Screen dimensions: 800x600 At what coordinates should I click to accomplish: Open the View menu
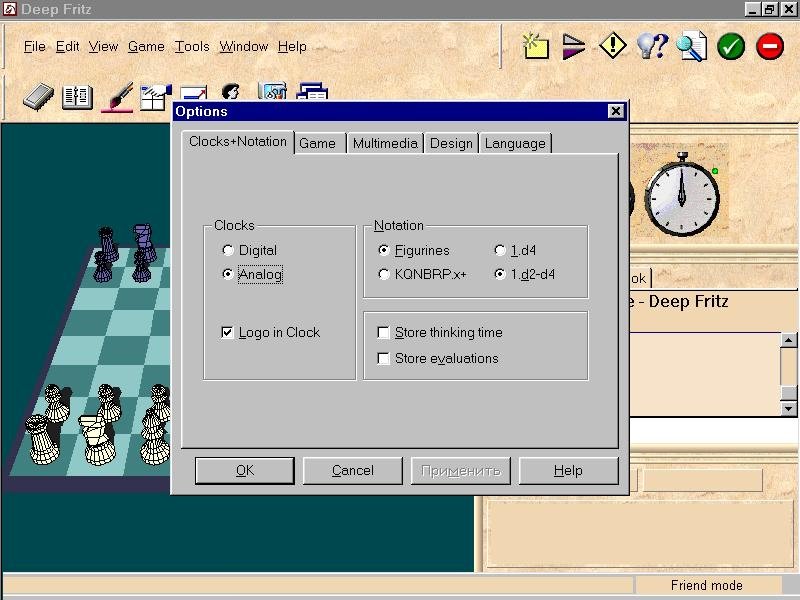coord(103,46)
